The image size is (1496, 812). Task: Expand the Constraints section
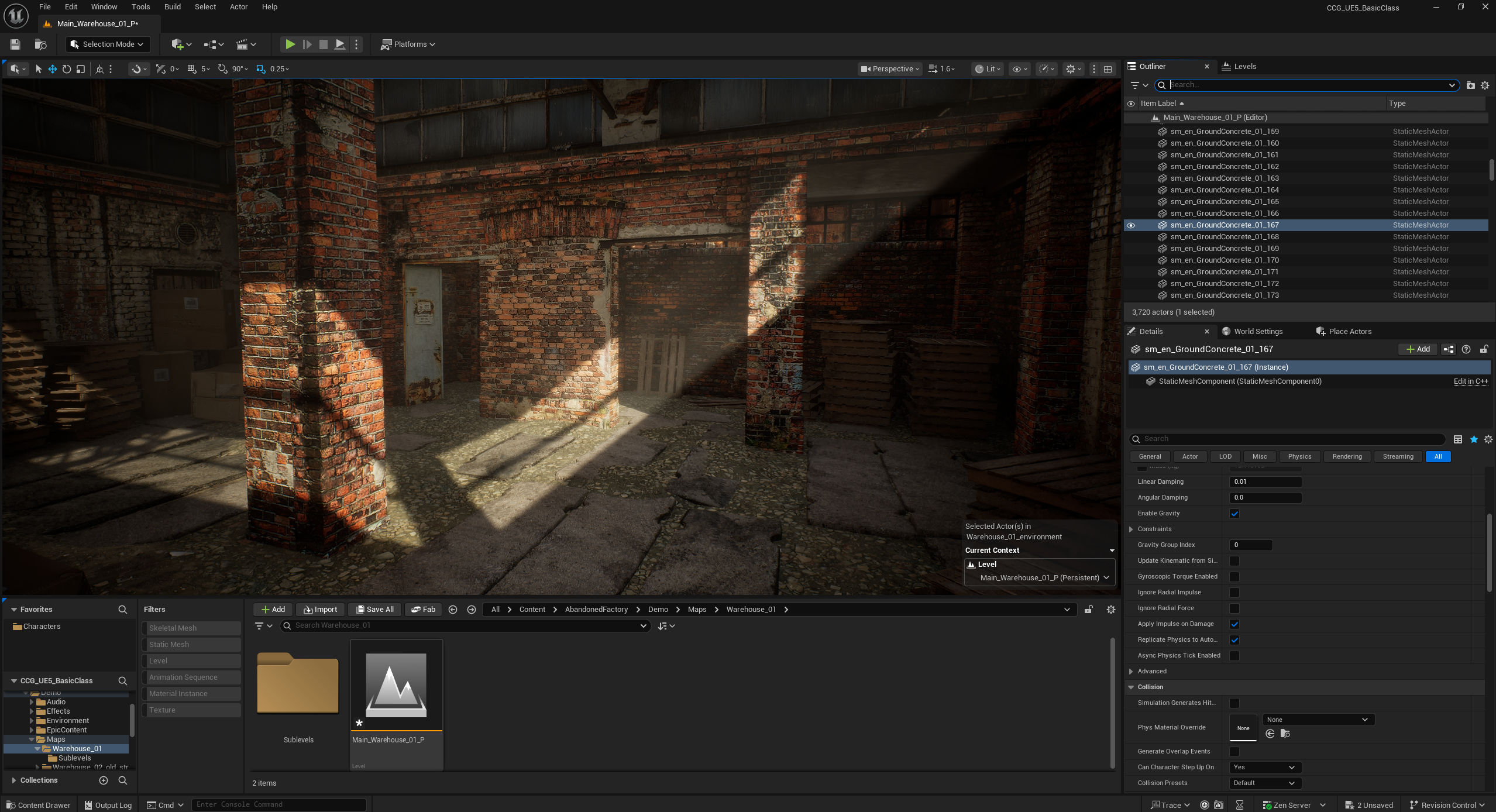coord(1132,529)
